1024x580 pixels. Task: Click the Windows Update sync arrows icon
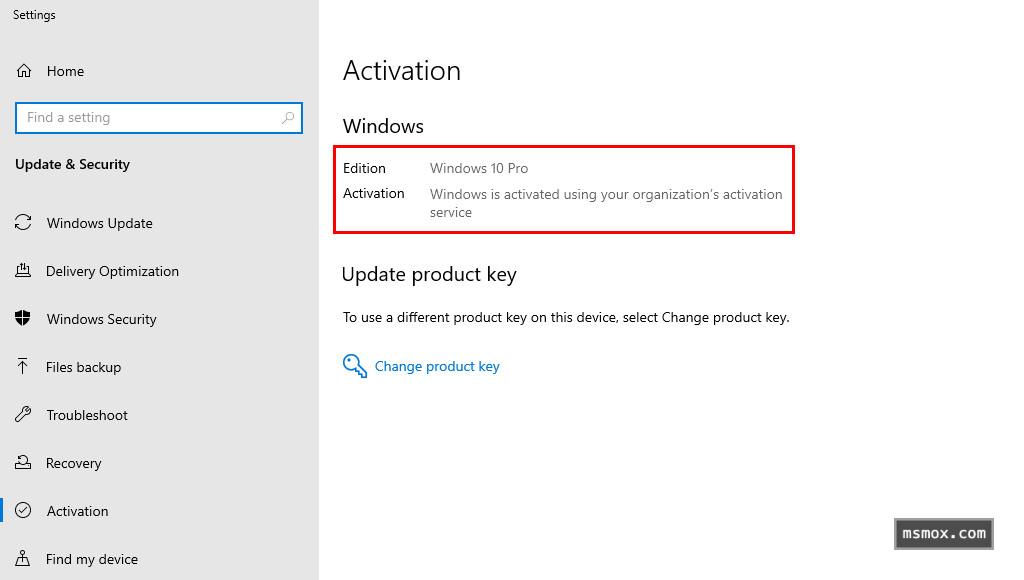click(x=23, y=223)
